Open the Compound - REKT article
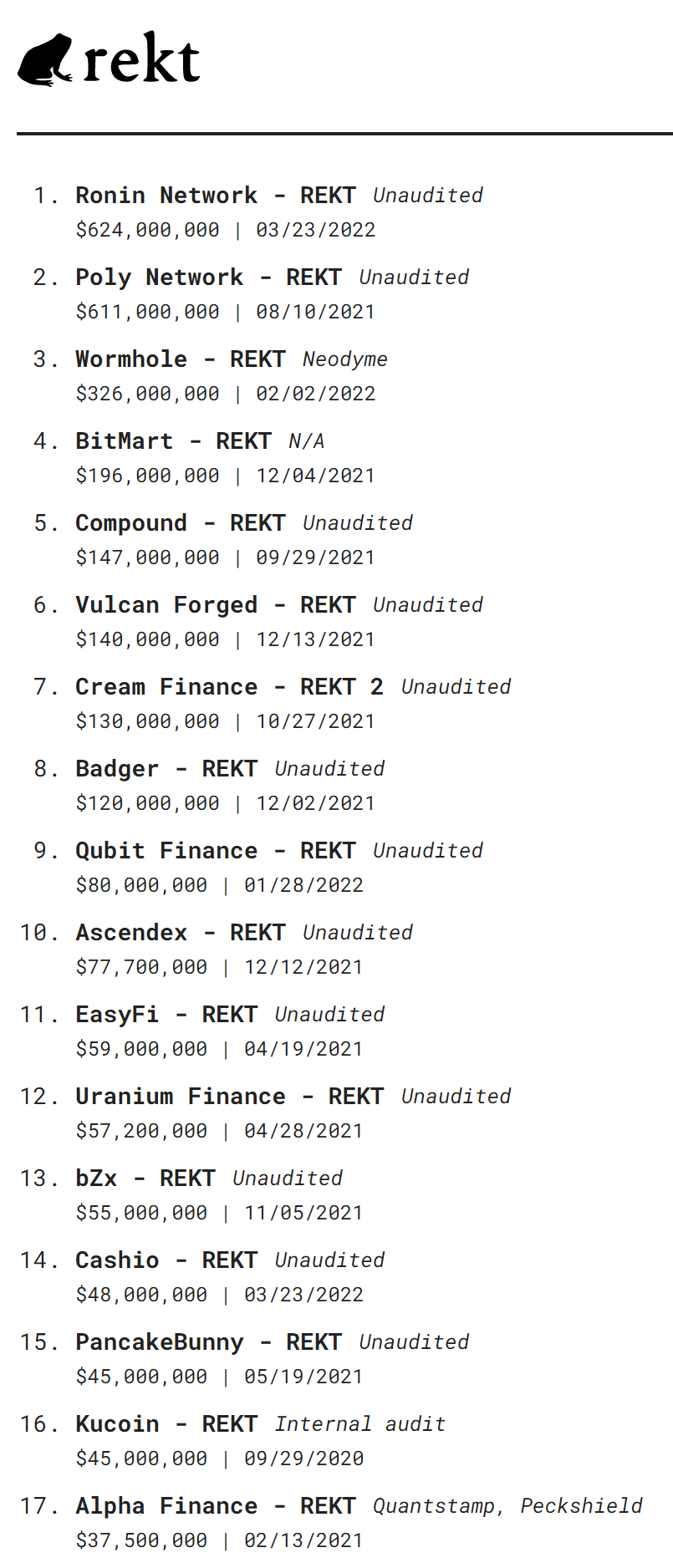Screen dimensions: 673x1568 point(181,522)
